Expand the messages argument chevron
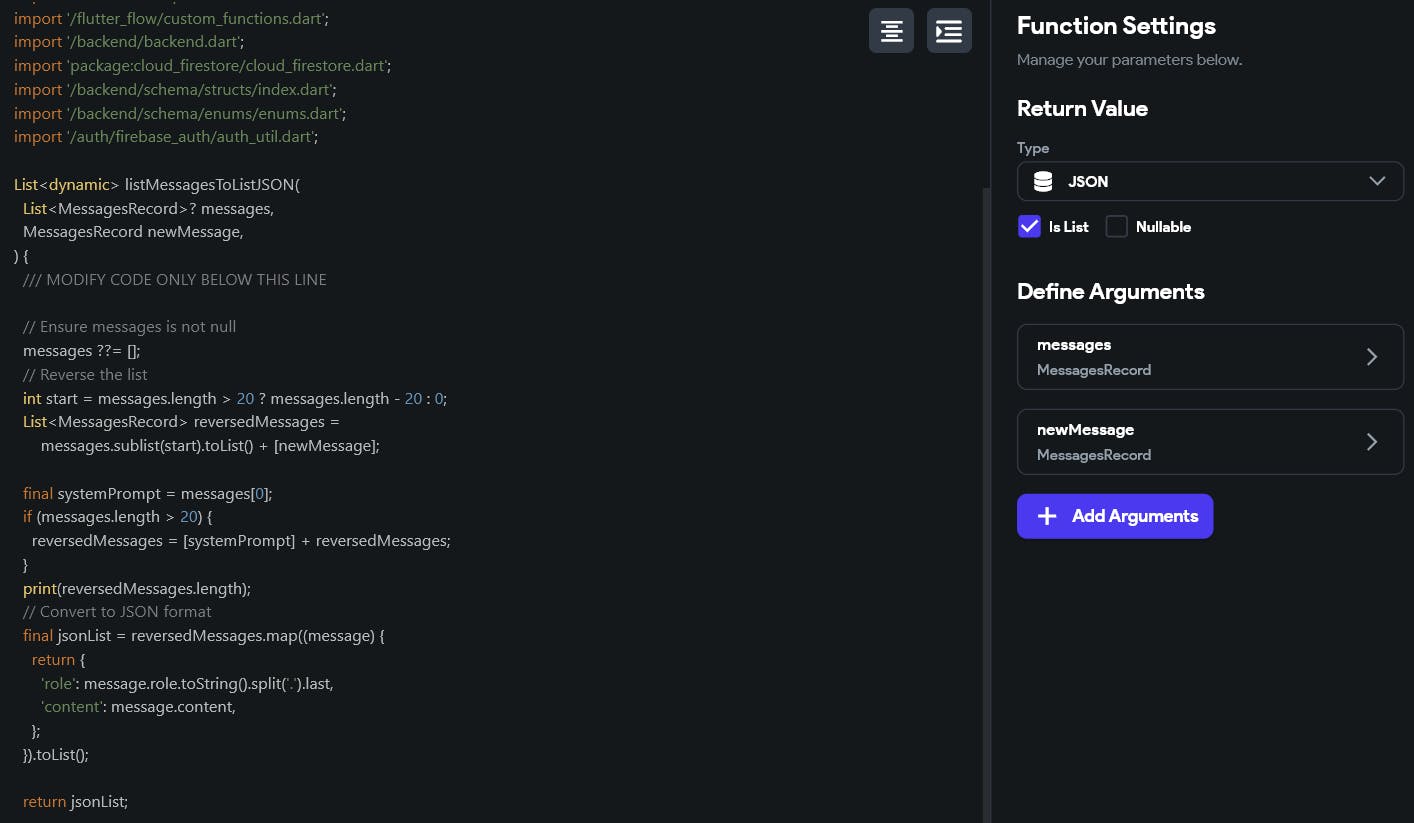 1372,357
